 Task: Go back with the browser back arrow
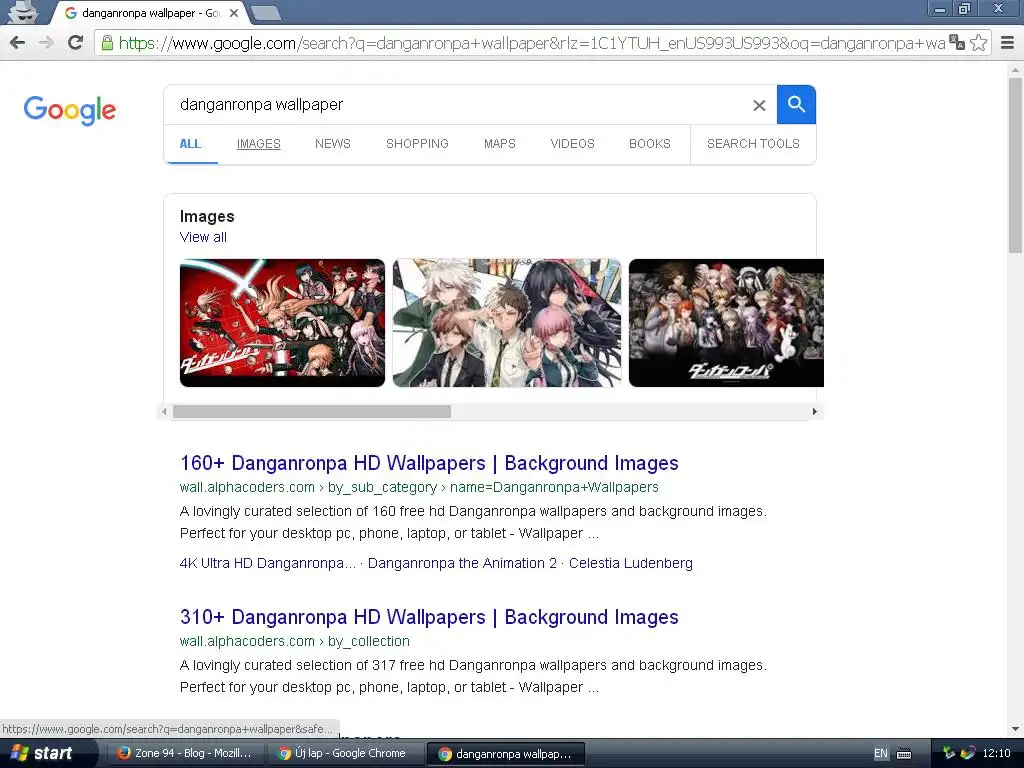[x=17, y=43]
